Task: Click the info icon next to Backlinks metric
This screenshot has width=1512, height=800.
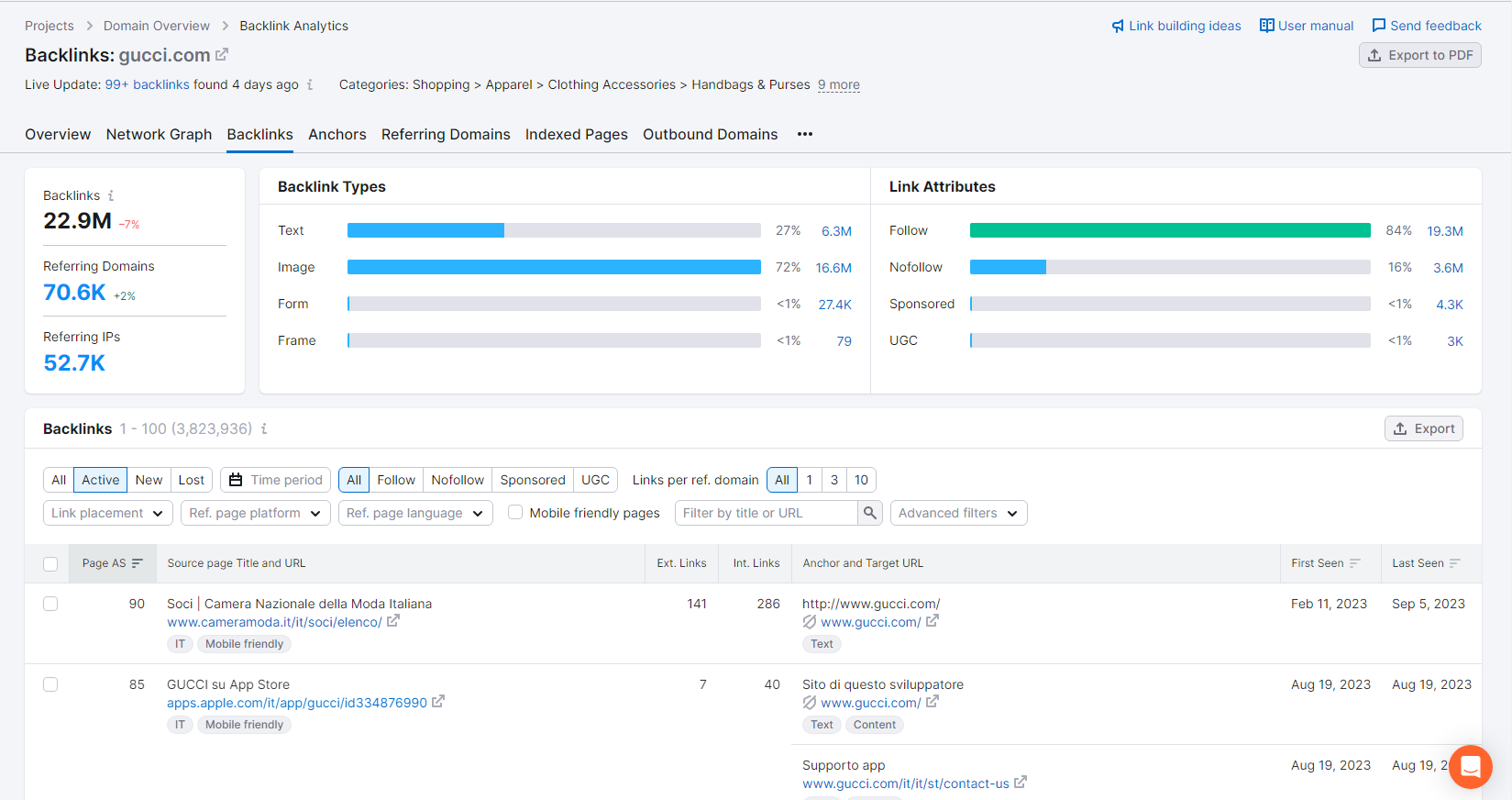Action: click(111, 195)
